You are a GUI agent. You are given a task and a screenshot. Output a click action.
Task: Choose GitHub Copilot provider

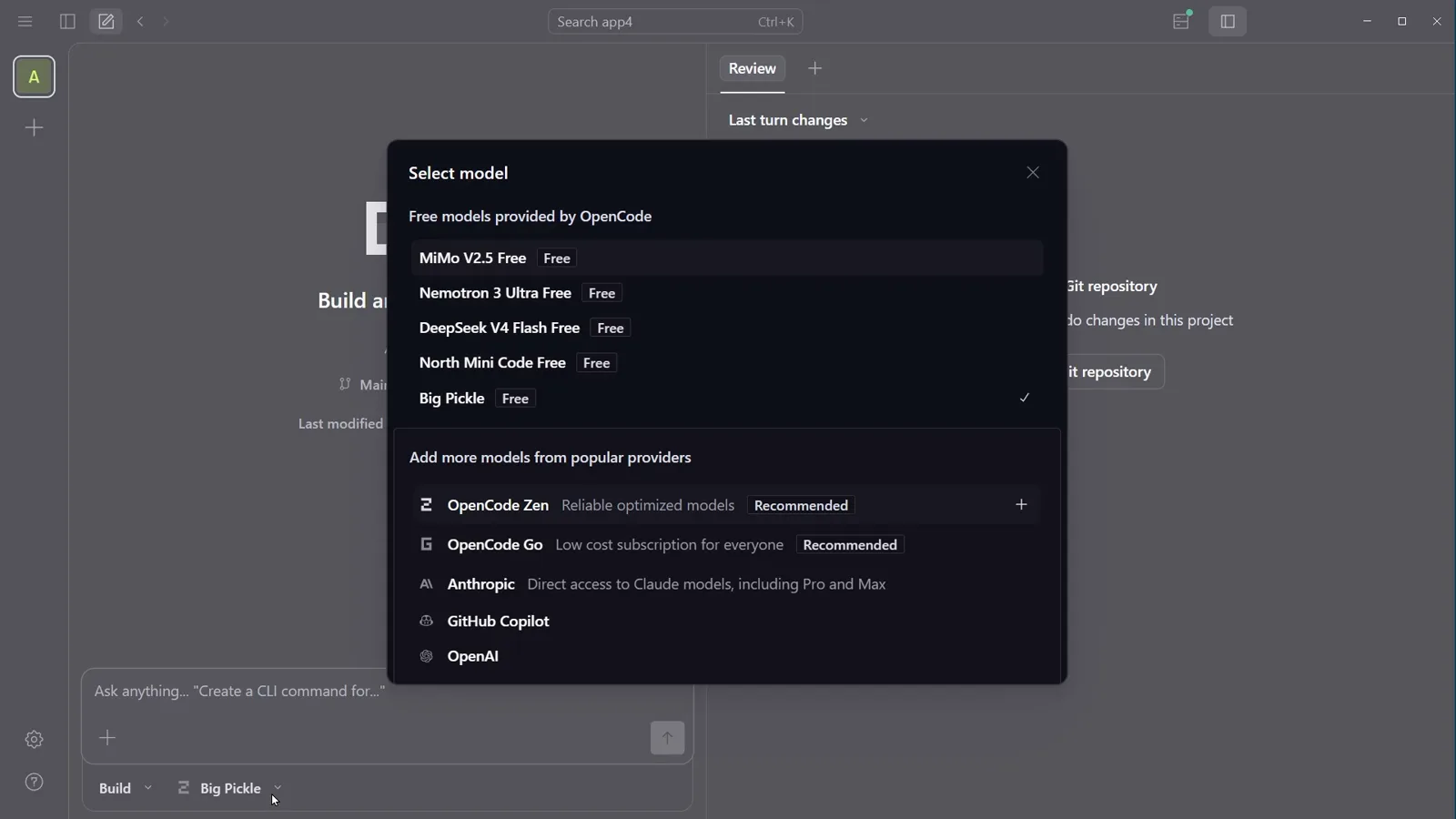click(x=727, y=621)
